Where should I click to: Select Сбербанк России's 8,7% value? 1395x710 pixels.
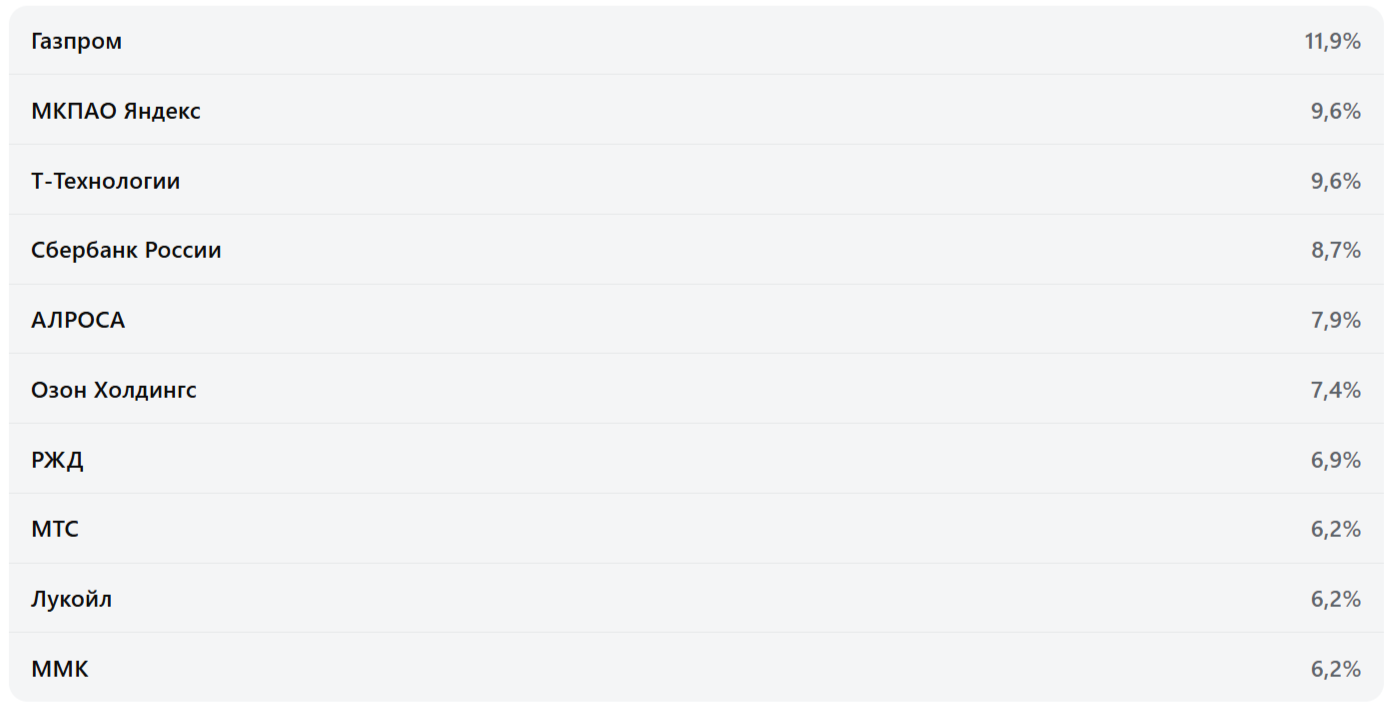1336,250
